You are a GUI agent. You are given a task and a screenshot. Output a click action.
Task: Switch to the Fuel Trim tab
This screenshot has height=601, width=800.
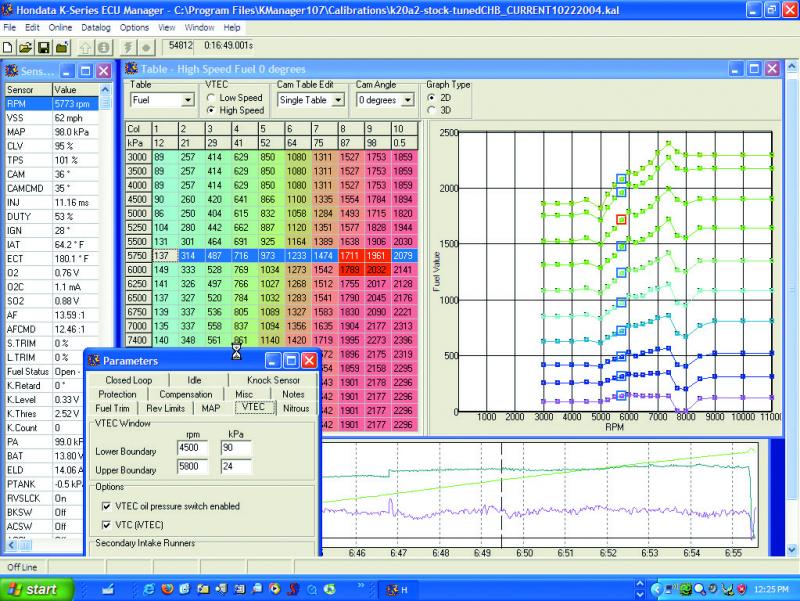112,408
